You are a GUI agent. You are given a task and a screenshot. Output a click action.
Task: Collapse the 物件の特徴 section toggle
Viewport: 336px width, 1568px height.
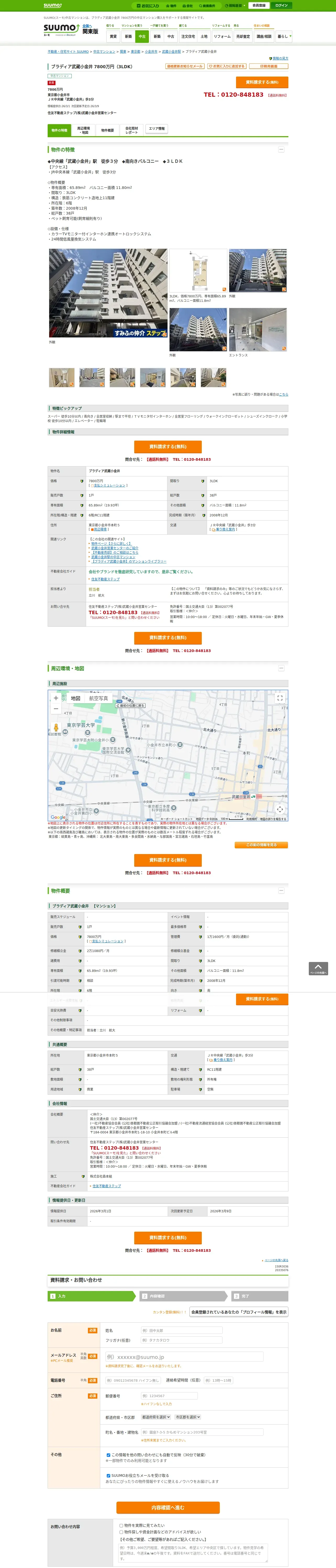[281, 149]
